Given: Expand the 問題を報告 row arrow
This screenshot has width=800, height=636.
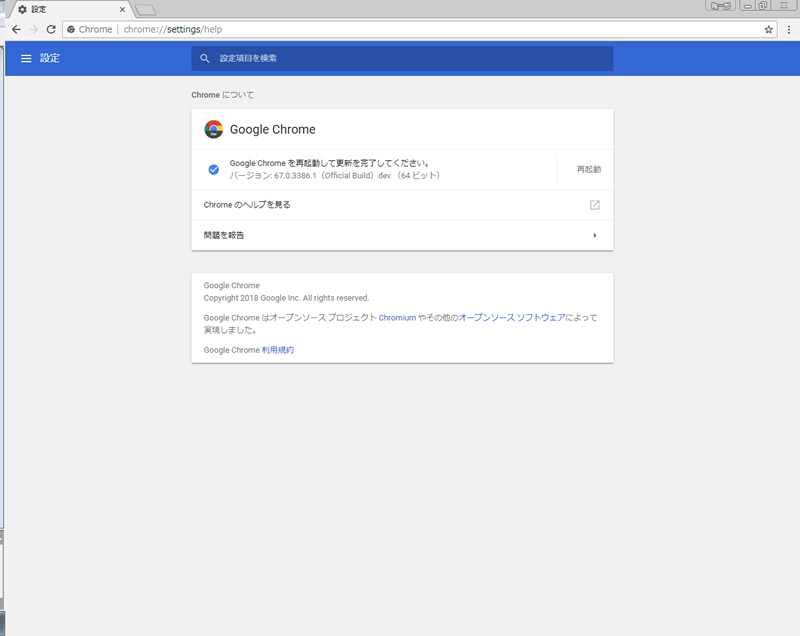Looking at the screenshot, I should (x=595, y=235).
